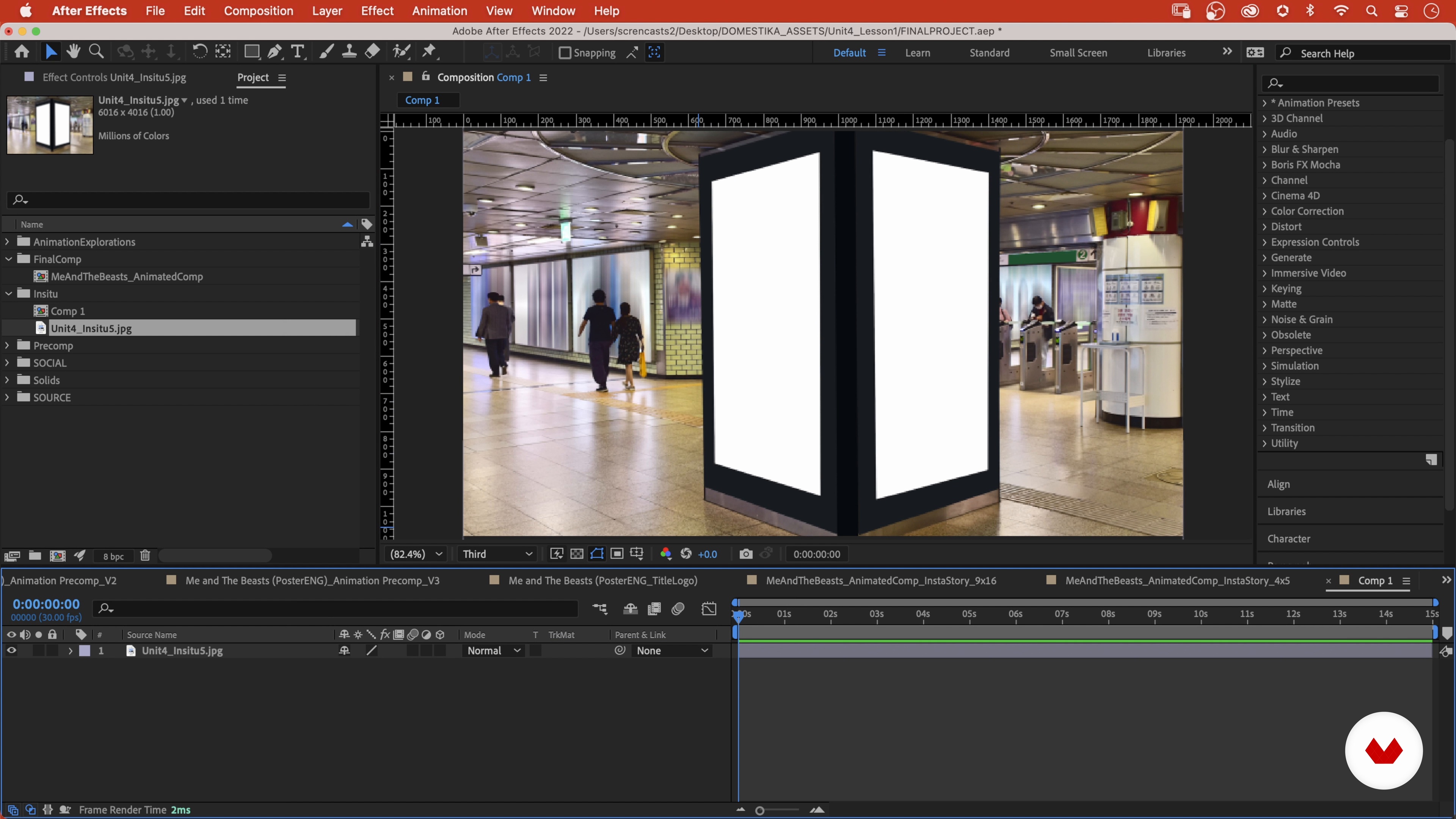The height and width of the screenshot is (819, 1456).
Task: Collapse the FinalComp folder
Action: 8,259
